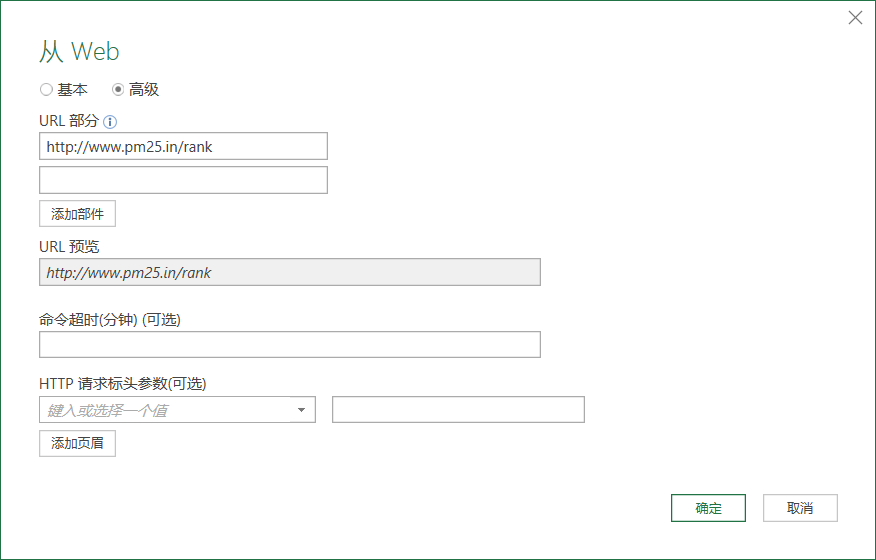Click the 命令超时(分钟) (可选) label

[x=110, y=320]
